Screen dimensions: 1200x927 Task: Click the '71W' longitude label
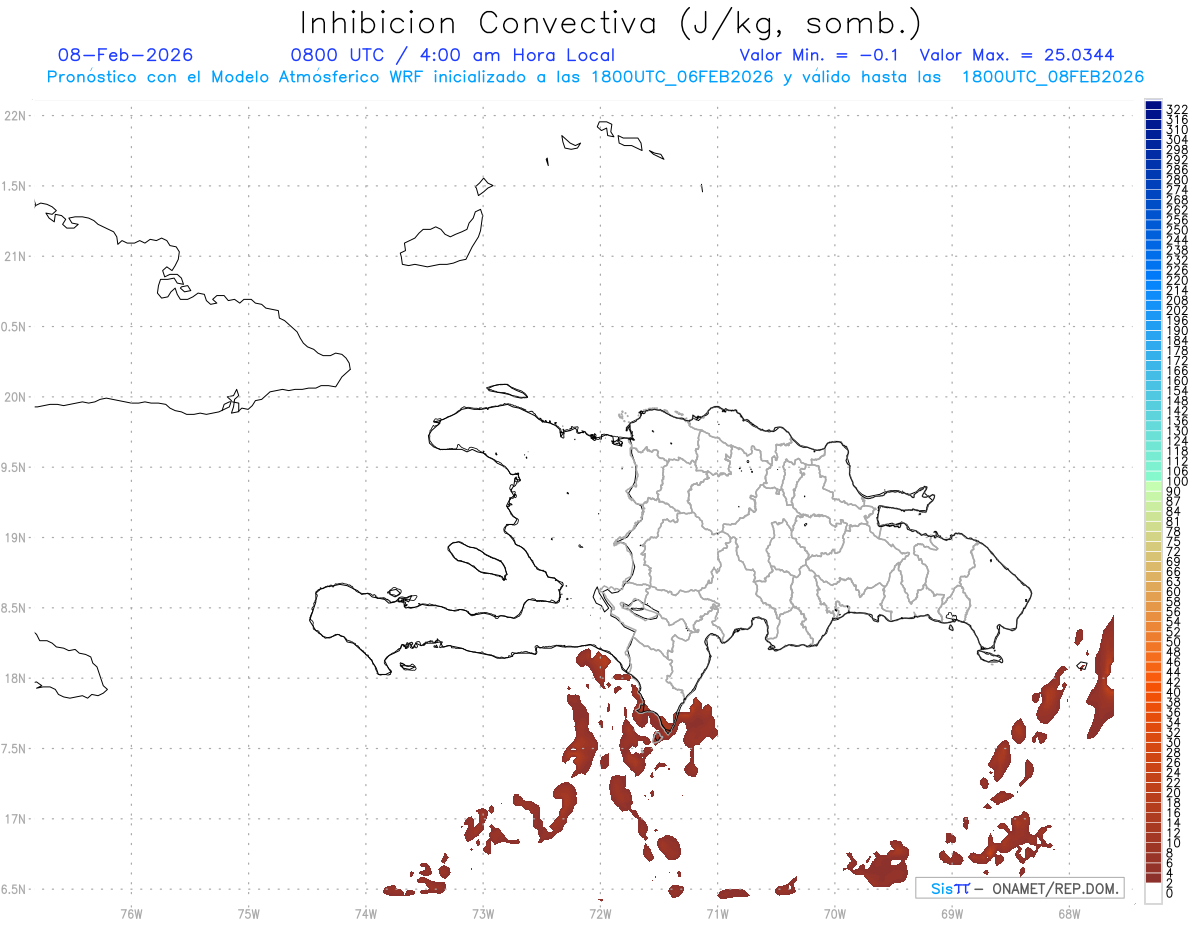(x=717, y=912)
